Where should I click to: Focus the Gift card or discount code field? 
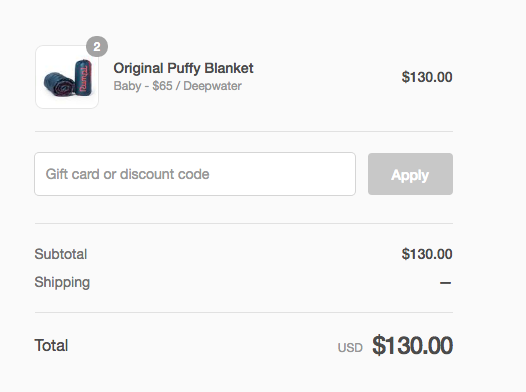coord(195,174)
